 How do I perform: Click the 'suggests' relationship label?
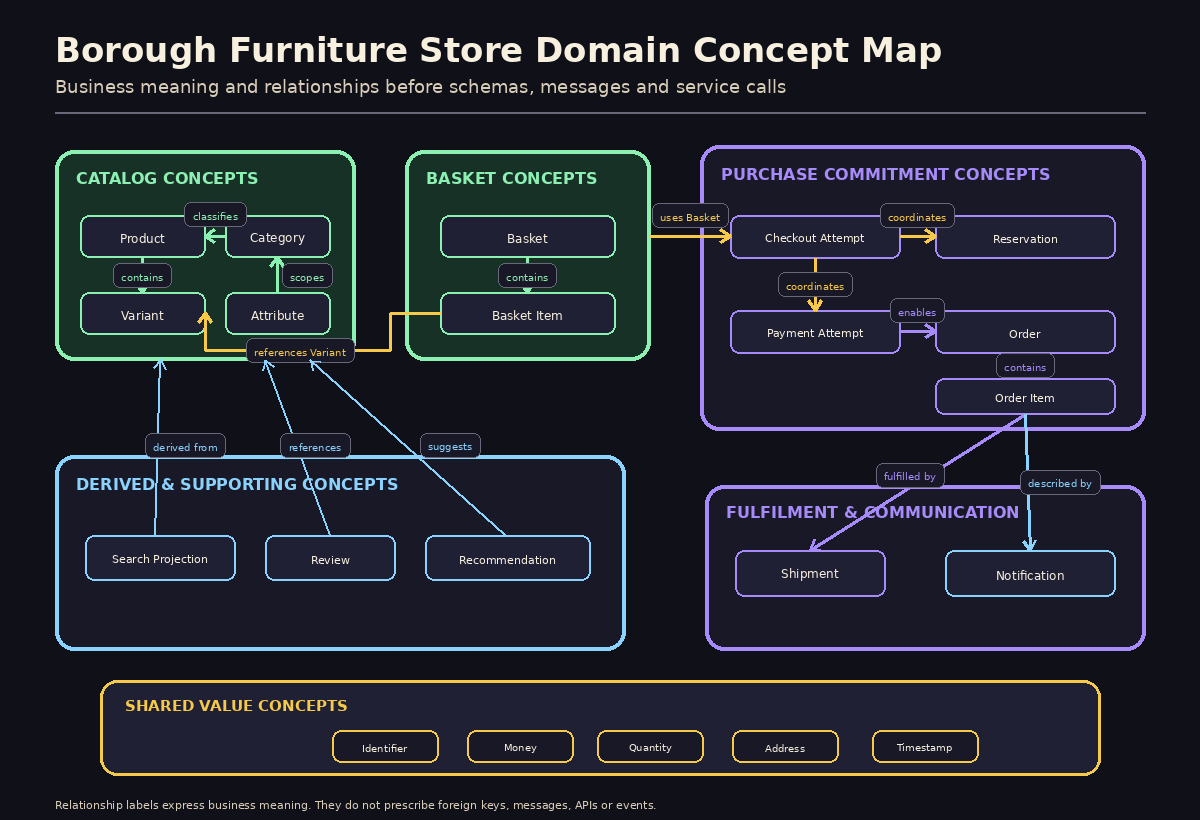point(450,446)
